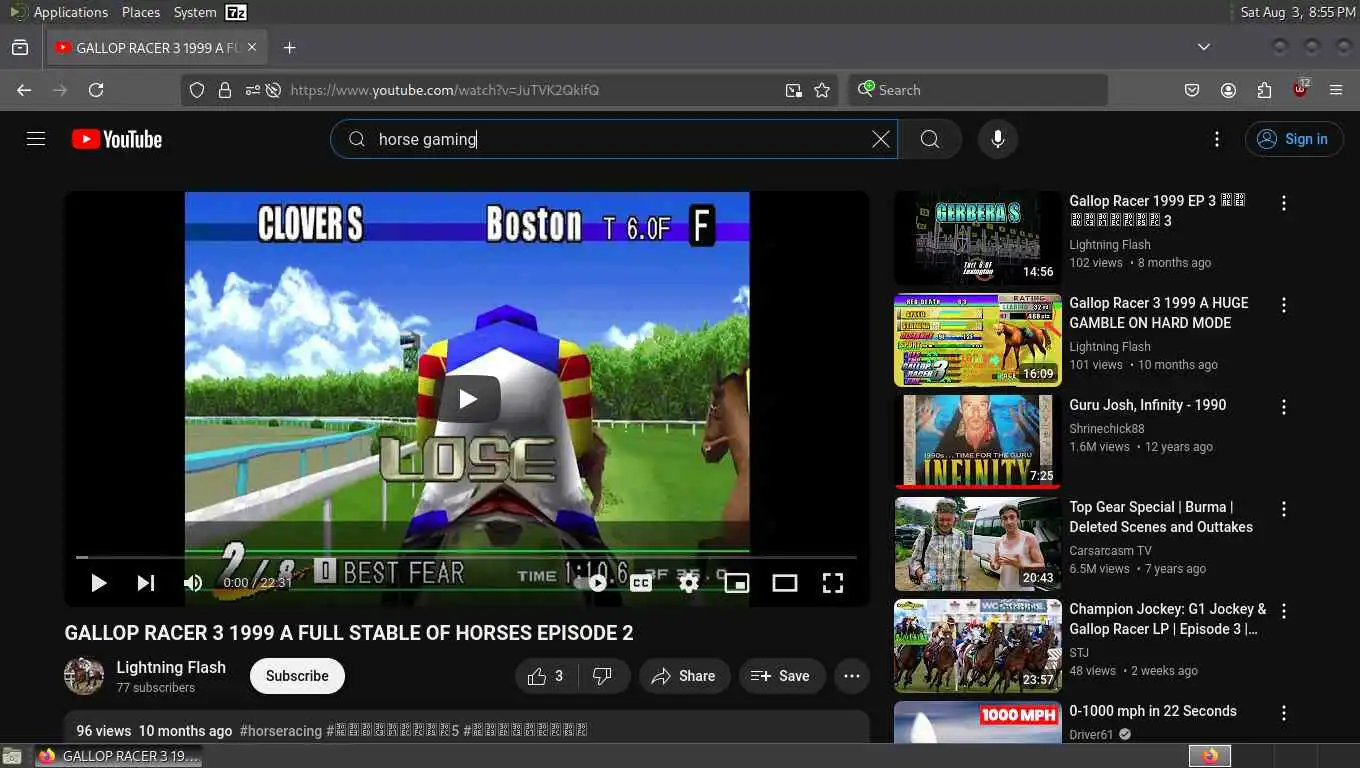Click the play button in player controls

(98, 582)
